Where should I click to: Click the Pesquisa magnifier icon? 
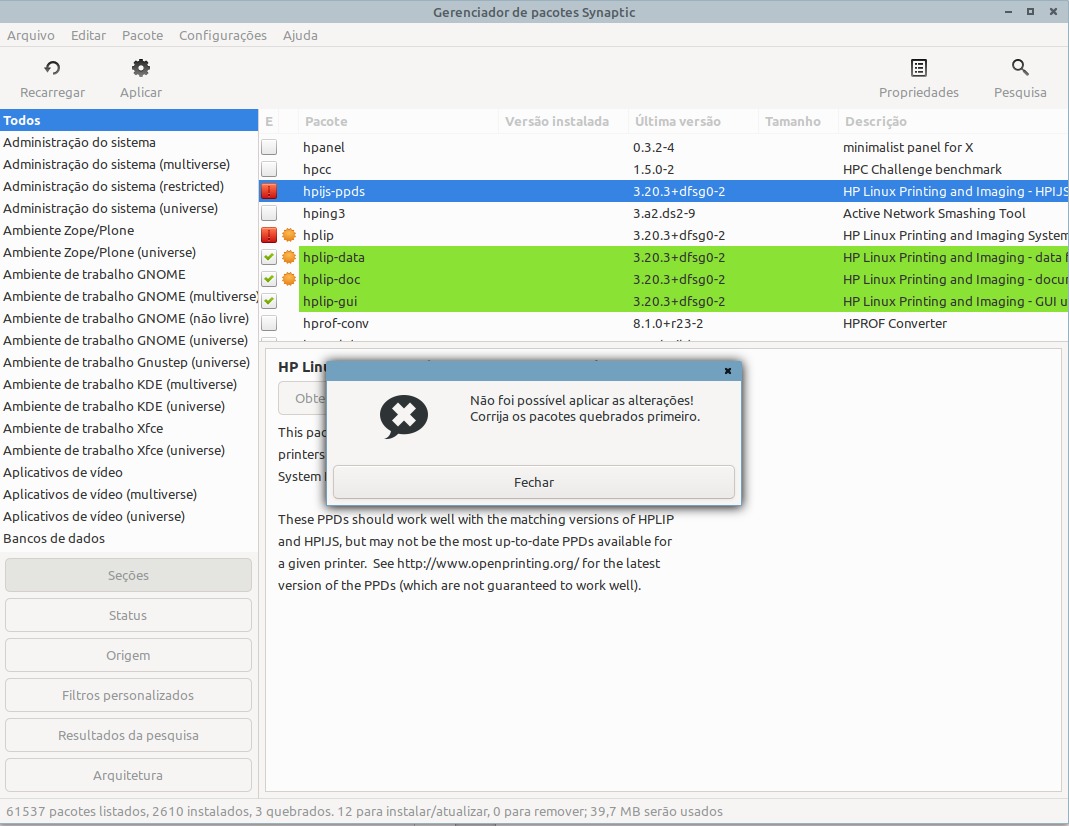(x=1020, y=67)
